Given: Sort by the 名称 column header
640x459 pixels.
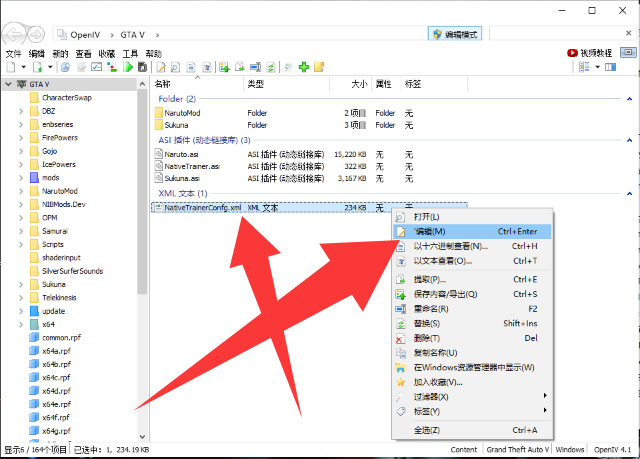Looking at the screenshot, I should pyautogui.click(x=198, y=84).
